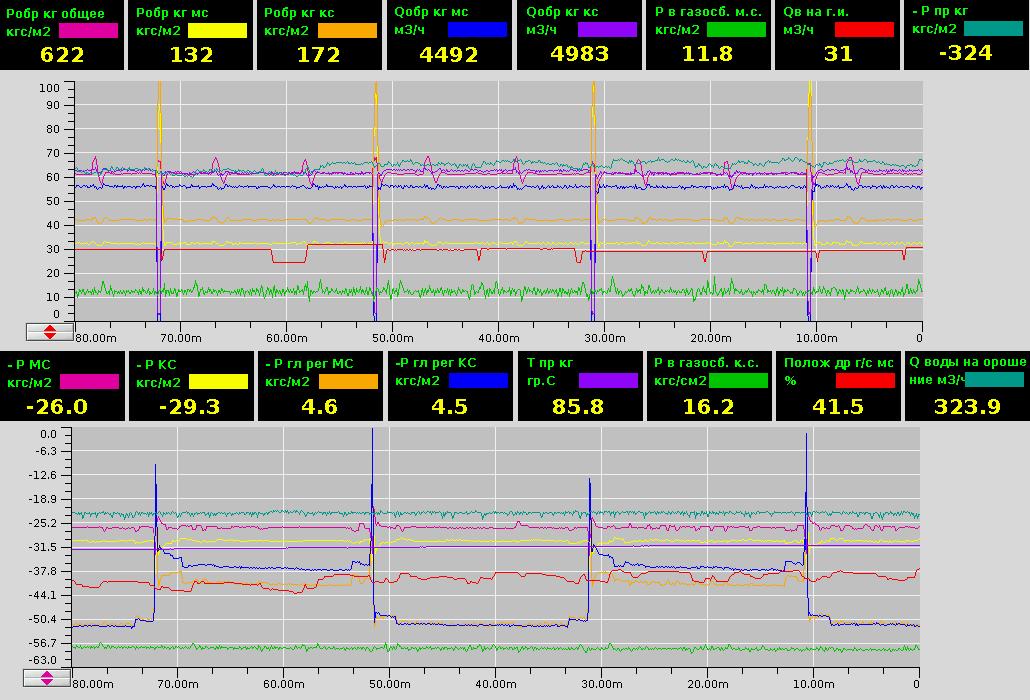This screenshot has width=1030, height=700.
Task: Click the 85.8 temperature value for Т пр кг
Action: (578, 406)
